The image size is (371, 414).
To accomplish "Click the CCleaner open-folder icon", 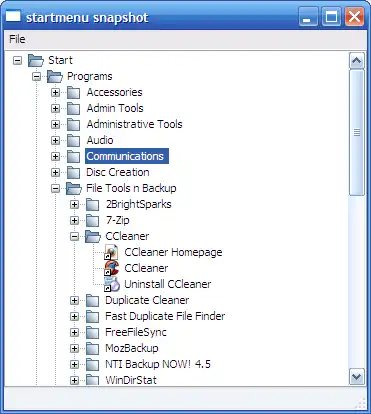I will (93, 236).
